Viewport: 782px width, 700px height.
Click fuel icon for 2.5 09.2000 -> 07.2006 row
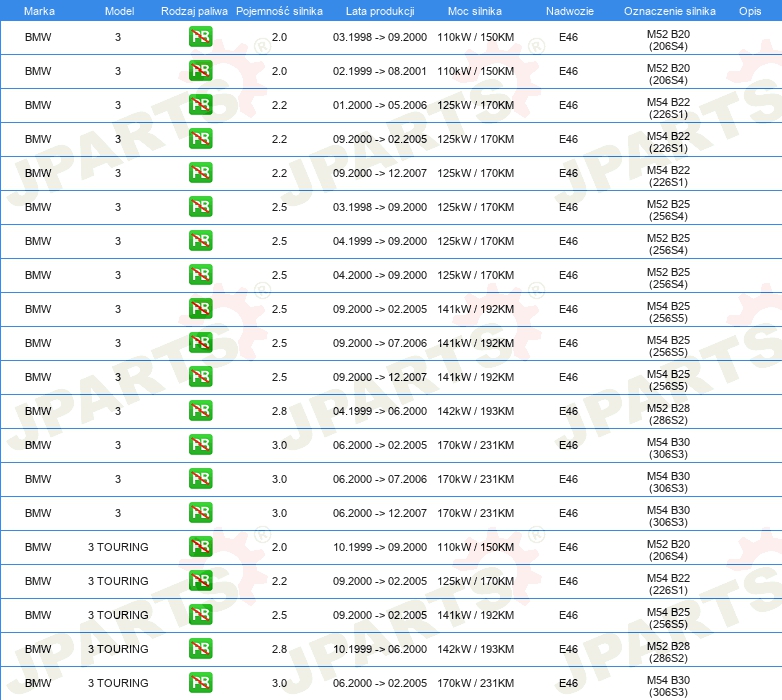[x=200, y=343]
